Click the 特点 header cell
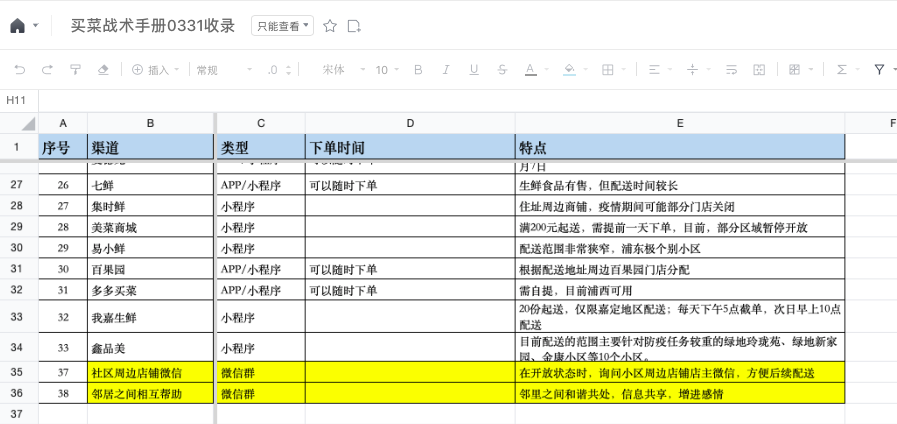The image size is (897, 424). coord(680,148)
